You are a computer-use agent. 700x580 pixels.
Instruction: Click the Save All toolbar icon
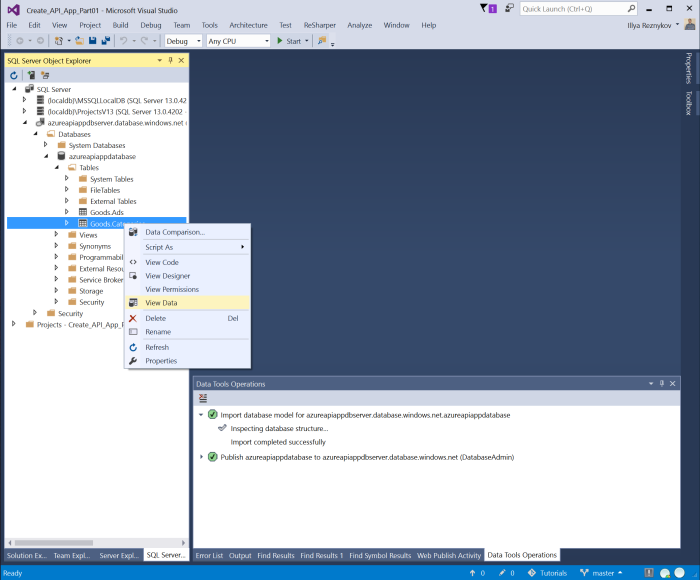[106, 41]
